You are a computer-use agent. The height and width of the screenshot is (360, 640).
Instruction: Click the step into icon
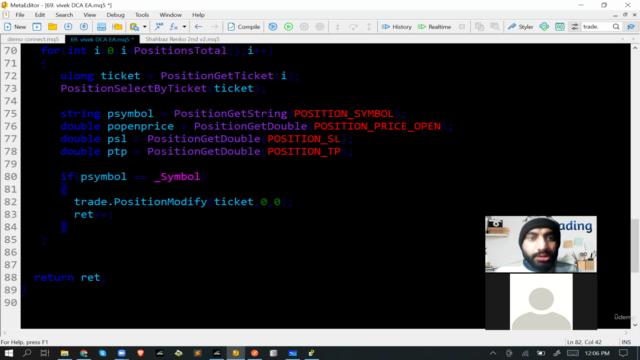[x=337, y=27]
